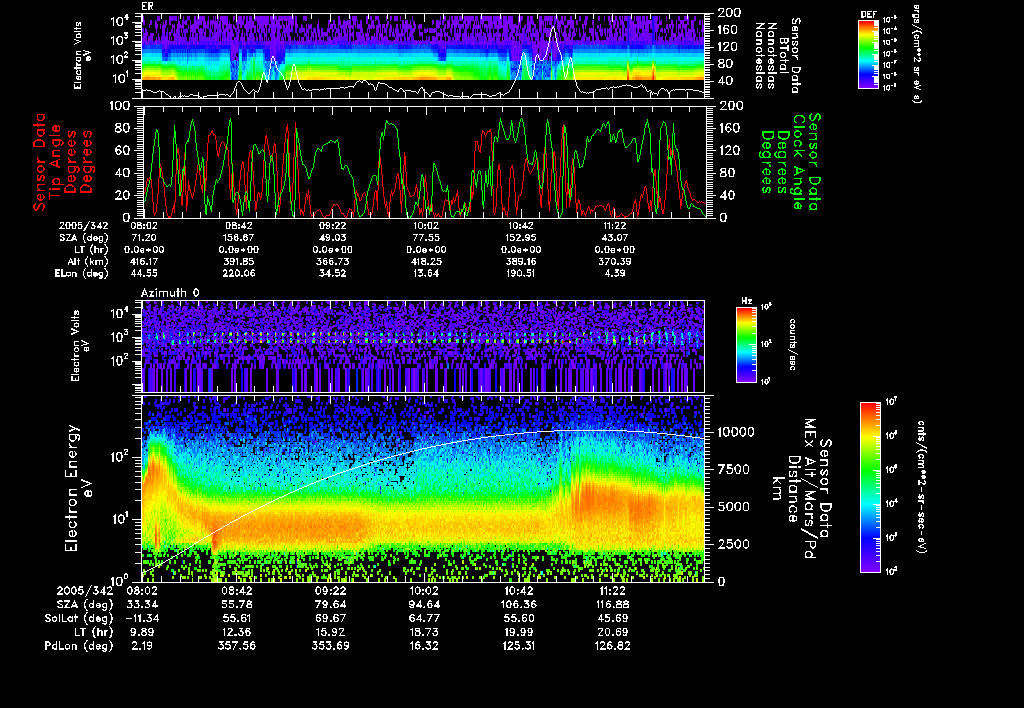Click inside the Azimuth 0 spectrogram panel
Image resolution: width=1024 pixels, height=708 pixels.
(x=423, y=346)
